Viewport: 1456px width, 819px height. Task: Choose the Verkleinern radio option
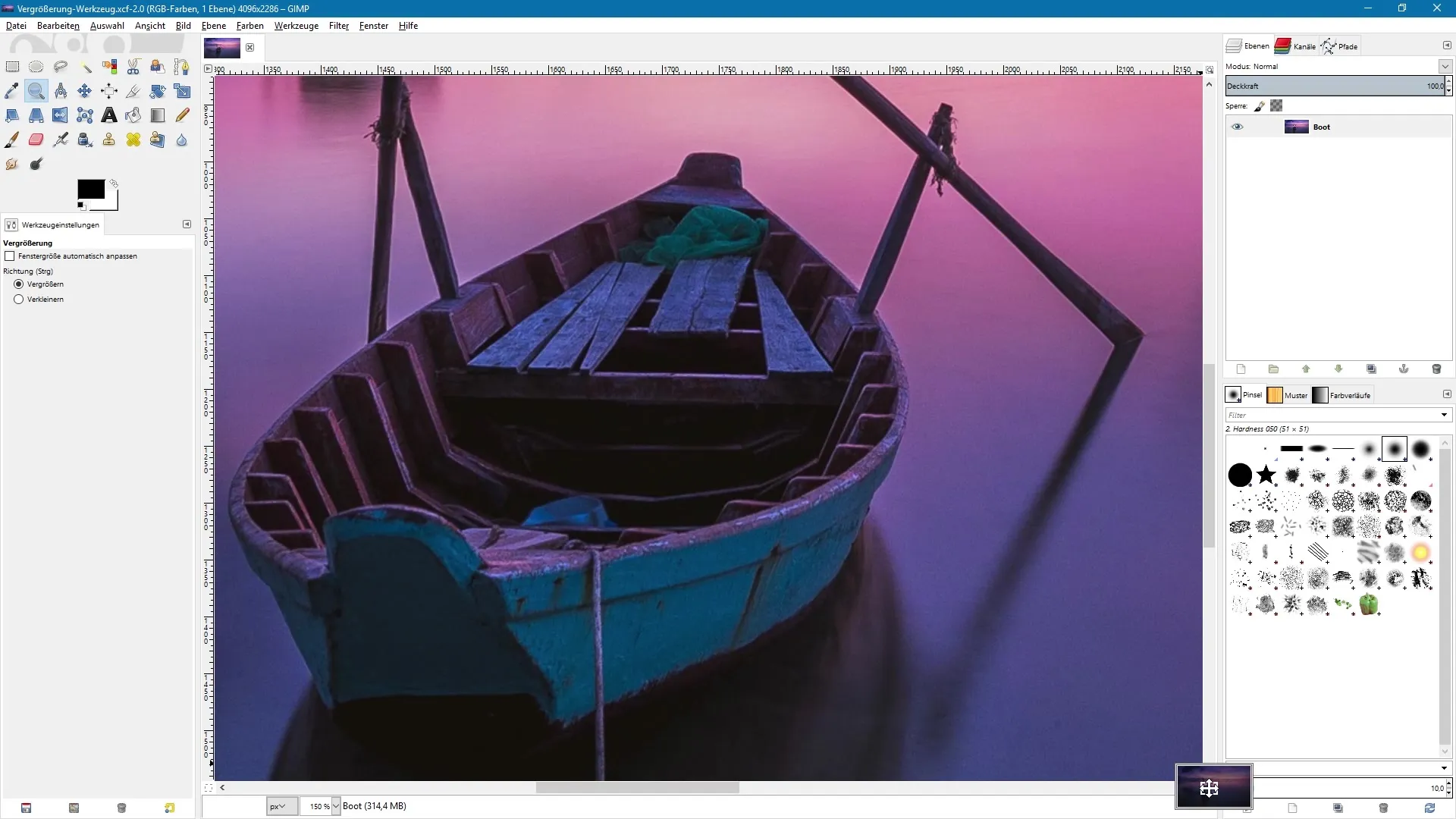[x=19, y=300]
